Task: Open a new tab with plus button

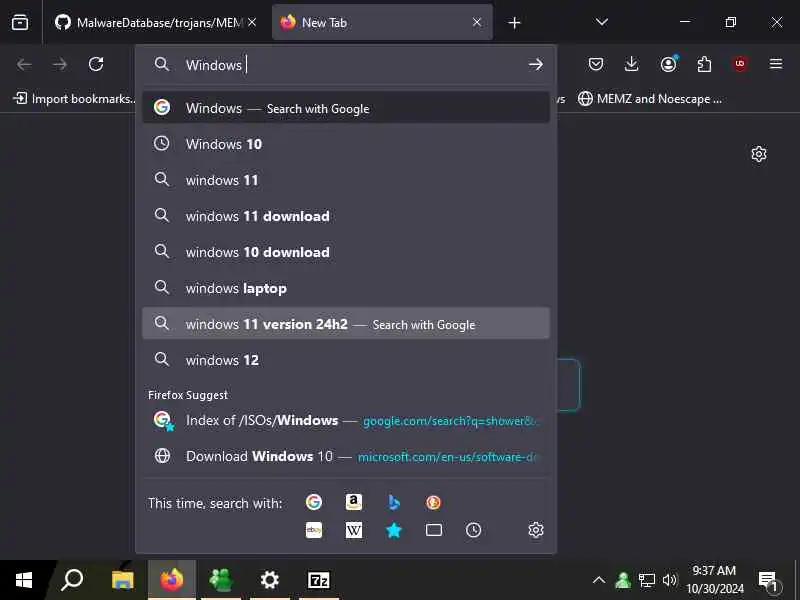Action: pyautogui.click(x=514, y=22)
